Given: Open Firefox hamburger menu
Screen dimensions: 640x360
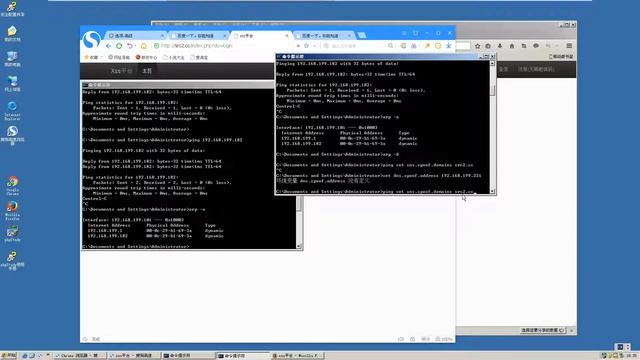Looking at the screenshot, I should (569, 46).
